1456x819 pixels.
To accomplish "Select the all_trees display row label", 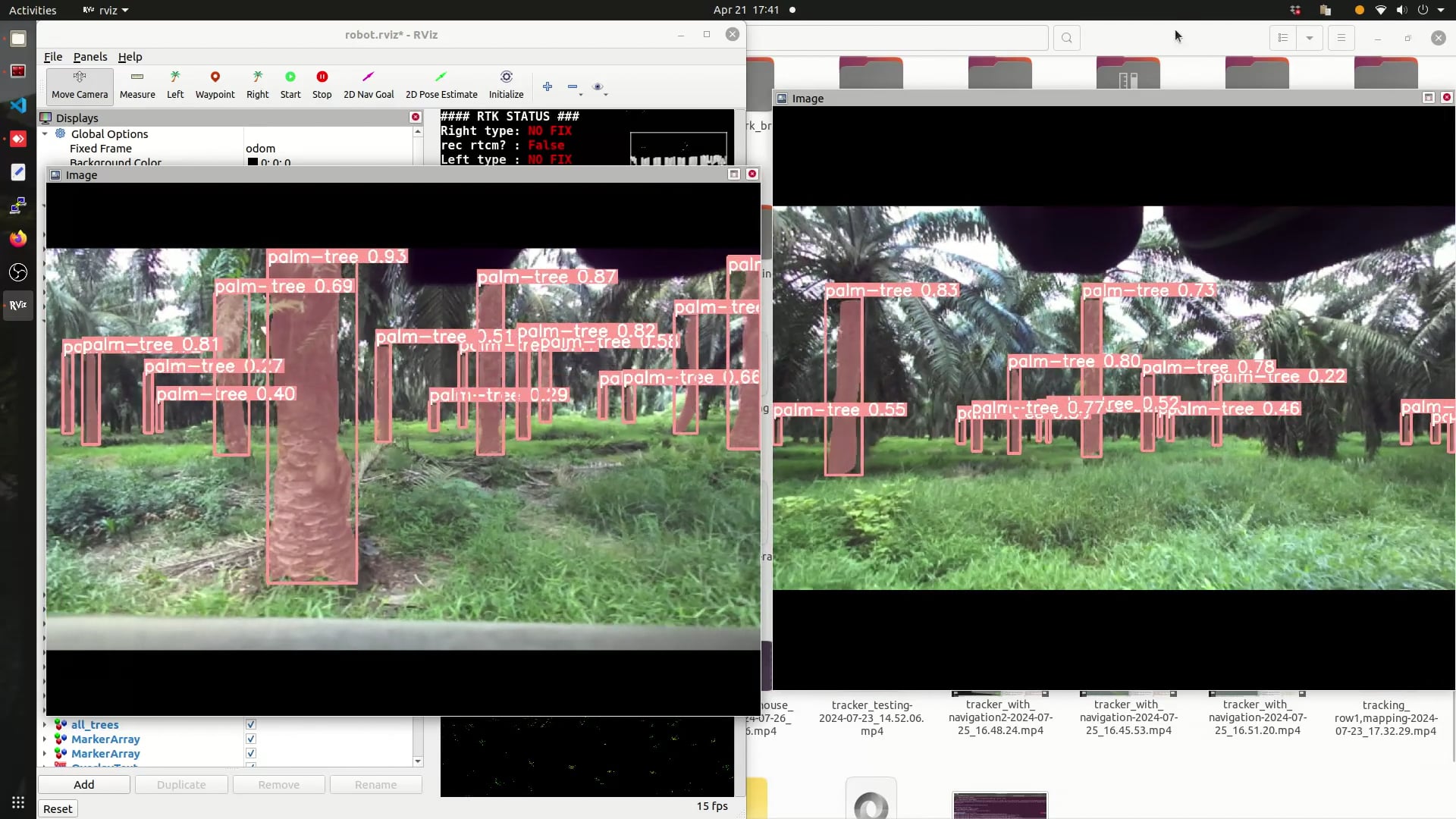I will [x=95, y=724].
